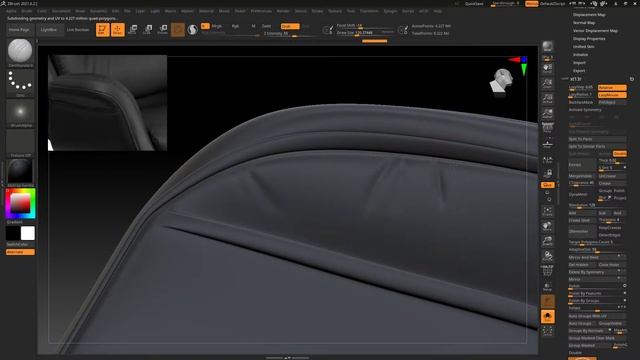Expand the Normal Map subpalette

(x=584, y=23)
